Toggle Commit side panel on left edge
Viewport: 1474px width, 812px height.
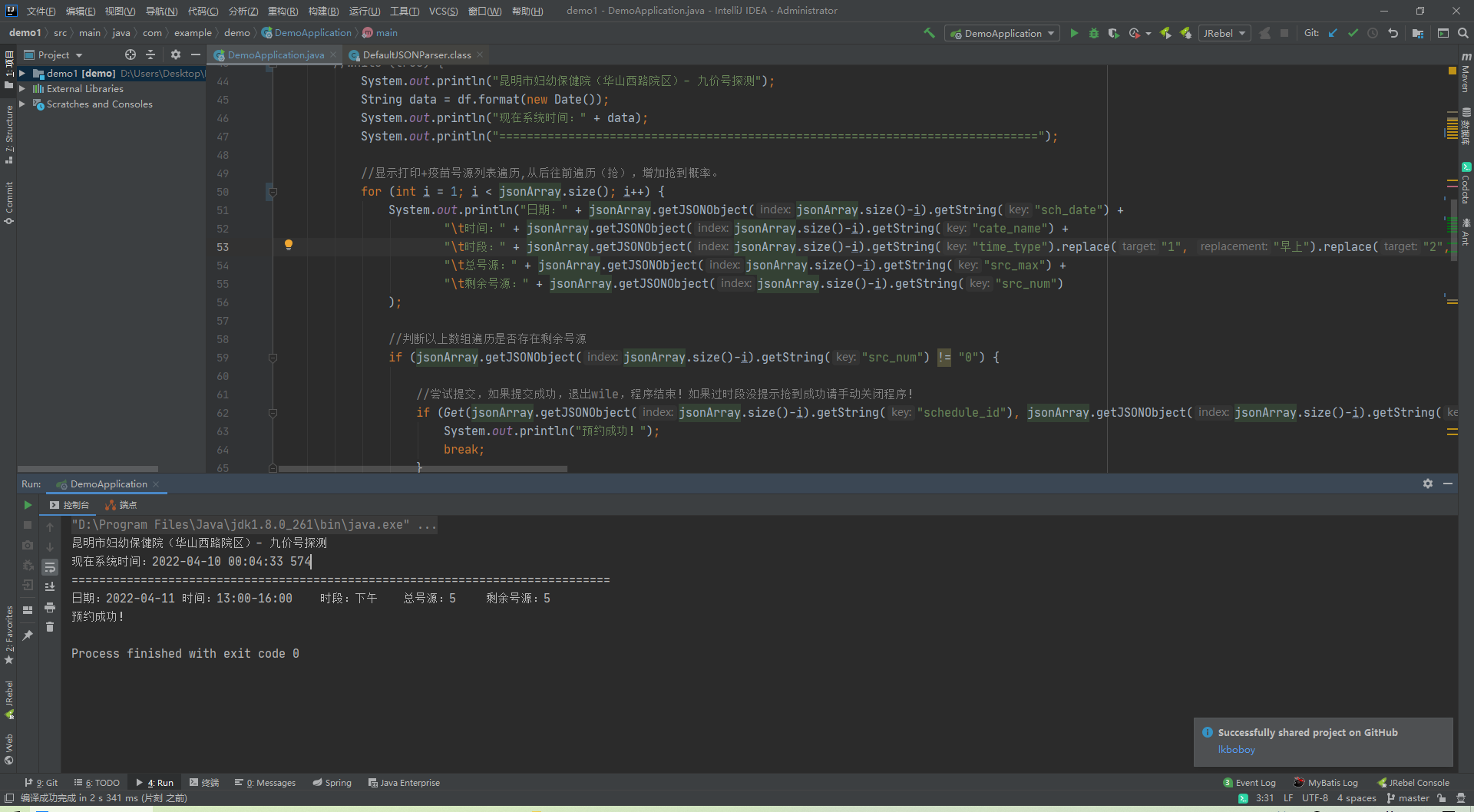pyautogui.click(x=8, y=202)
